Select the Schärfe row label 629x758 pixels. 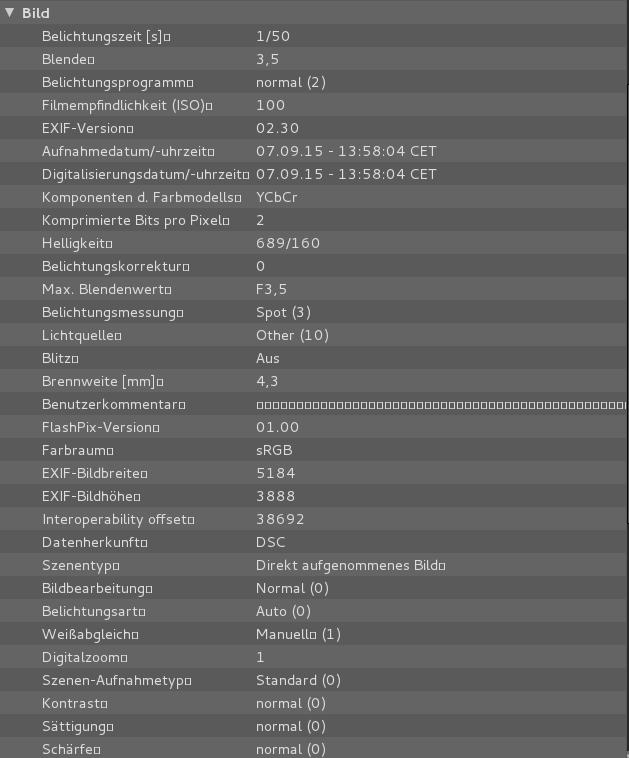click(70, 749)
